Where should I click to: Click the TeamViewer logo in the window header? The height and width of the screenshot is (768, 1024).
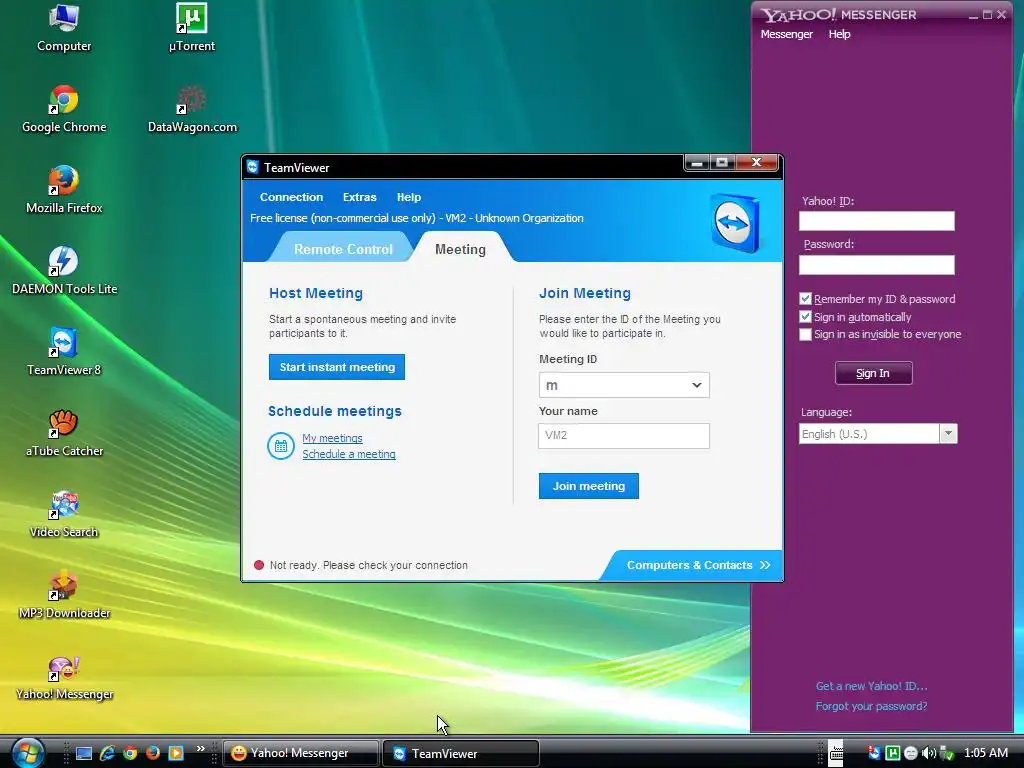pos(735,223)
